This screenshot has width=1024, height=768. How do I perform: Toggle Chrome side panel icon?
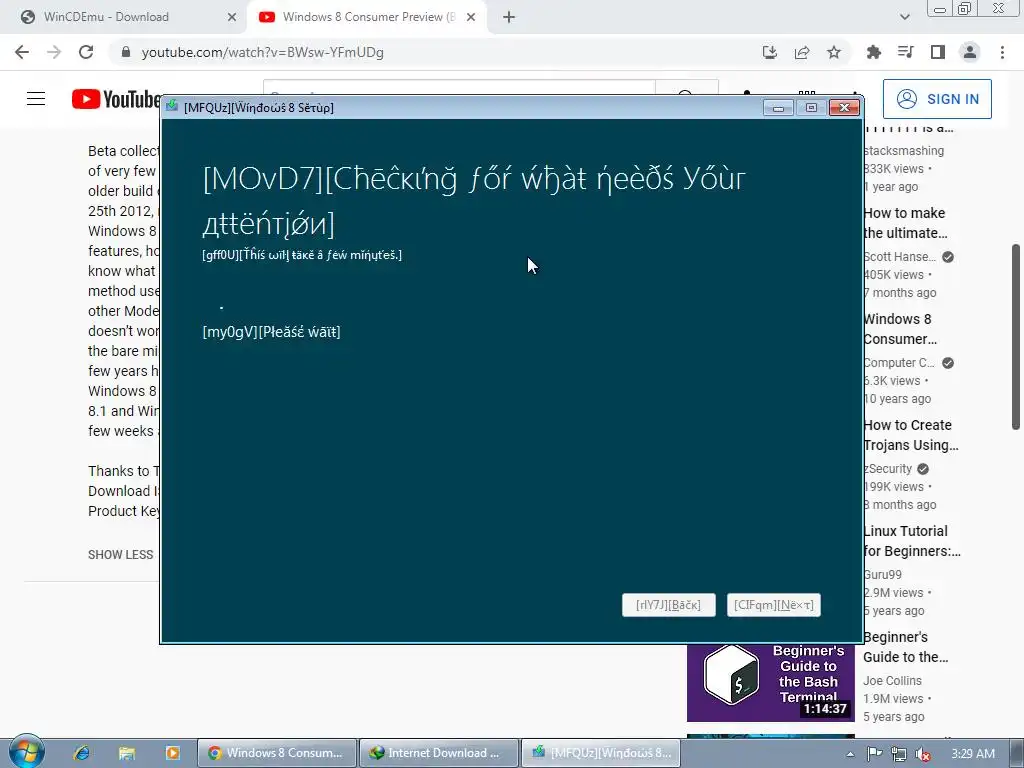point(938,52)
